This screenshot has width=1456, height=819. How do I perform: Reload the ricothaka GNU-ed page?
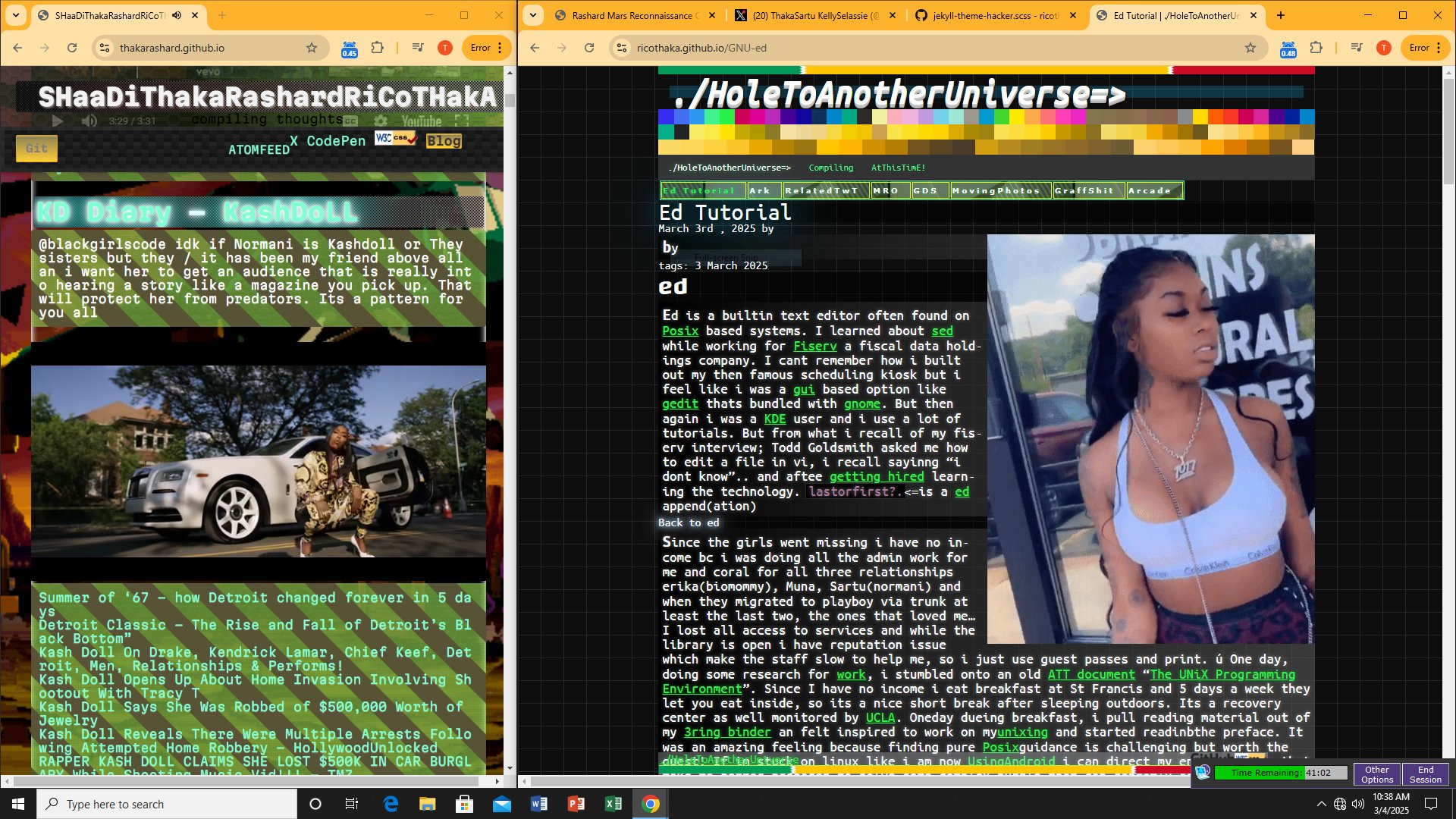pyautogui.click(x=589, y=48)
